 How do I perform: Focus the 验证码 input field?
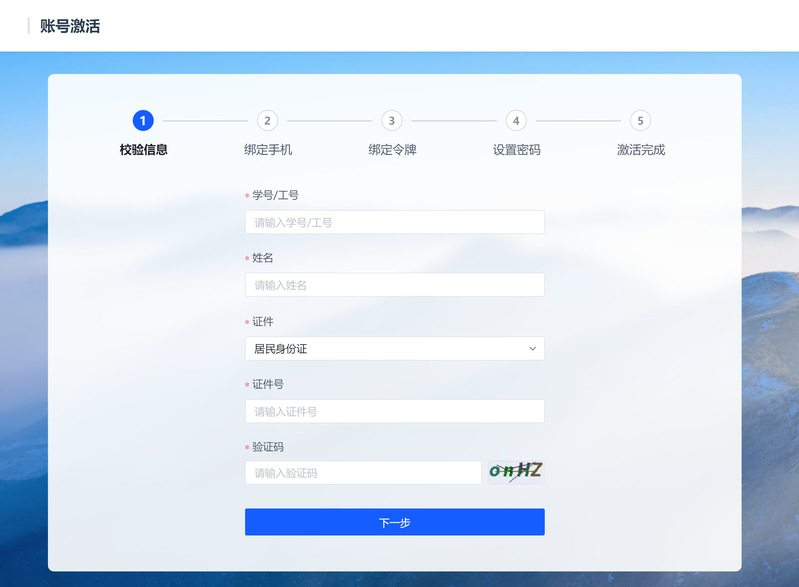click(x=363, y=473)
